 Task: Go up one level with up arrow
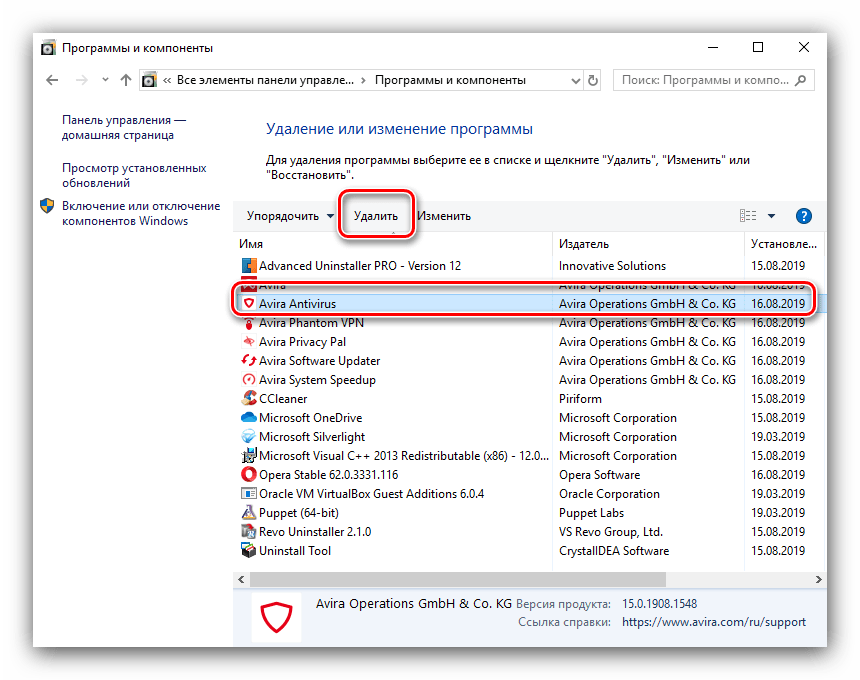coord(125,80)
